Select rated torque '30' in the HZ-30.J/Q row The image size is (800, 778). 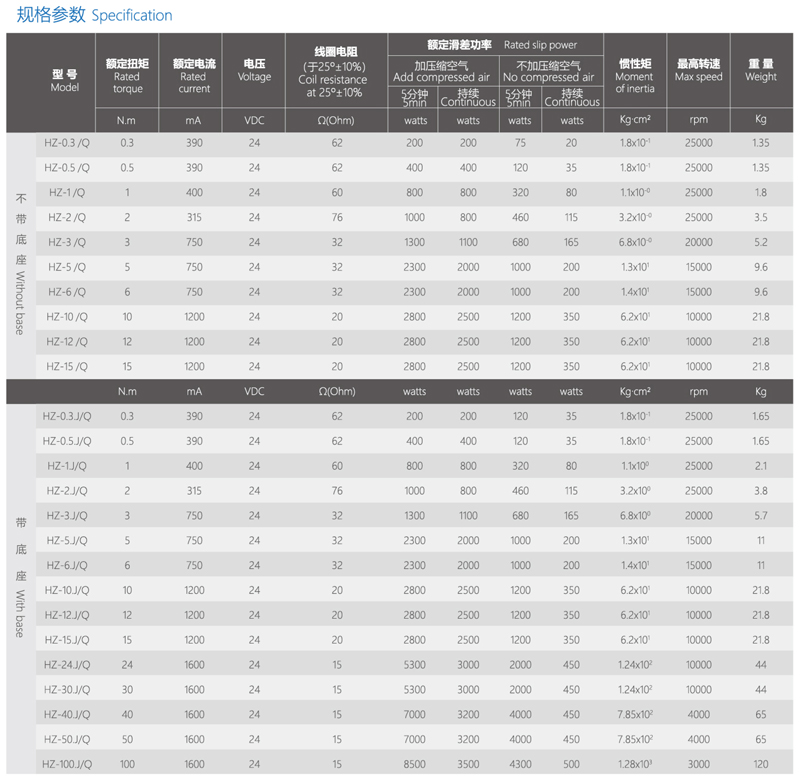(127, 690)
